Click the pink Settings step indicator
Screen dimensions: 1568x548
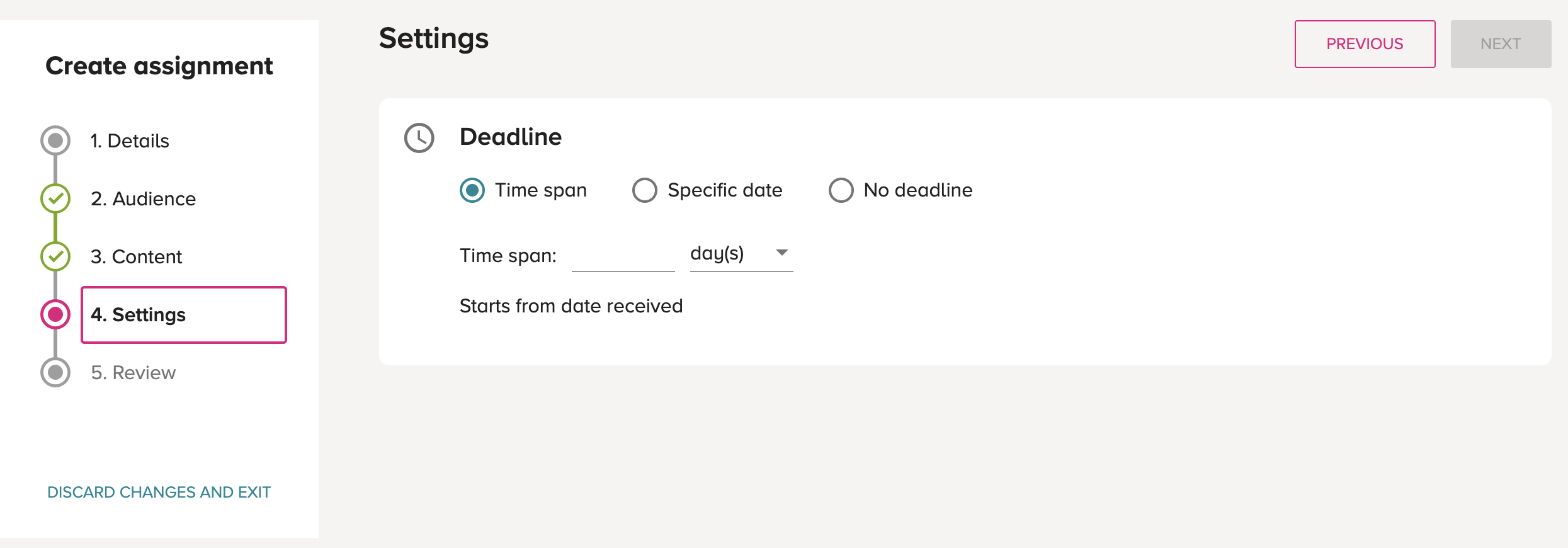(x=55, y=314)
